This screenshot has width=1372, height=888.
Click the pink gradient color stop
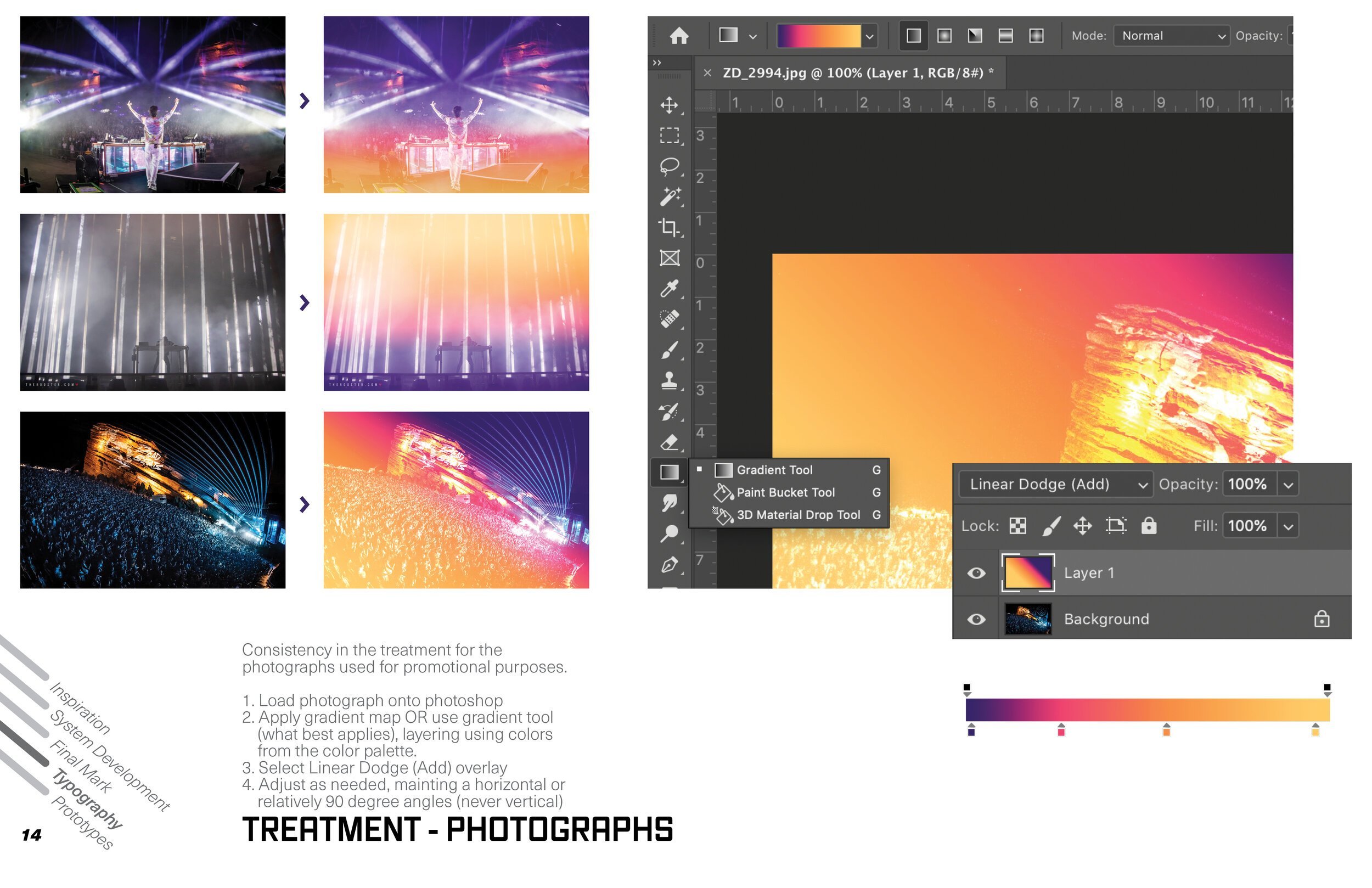(x=1061, y=730)
